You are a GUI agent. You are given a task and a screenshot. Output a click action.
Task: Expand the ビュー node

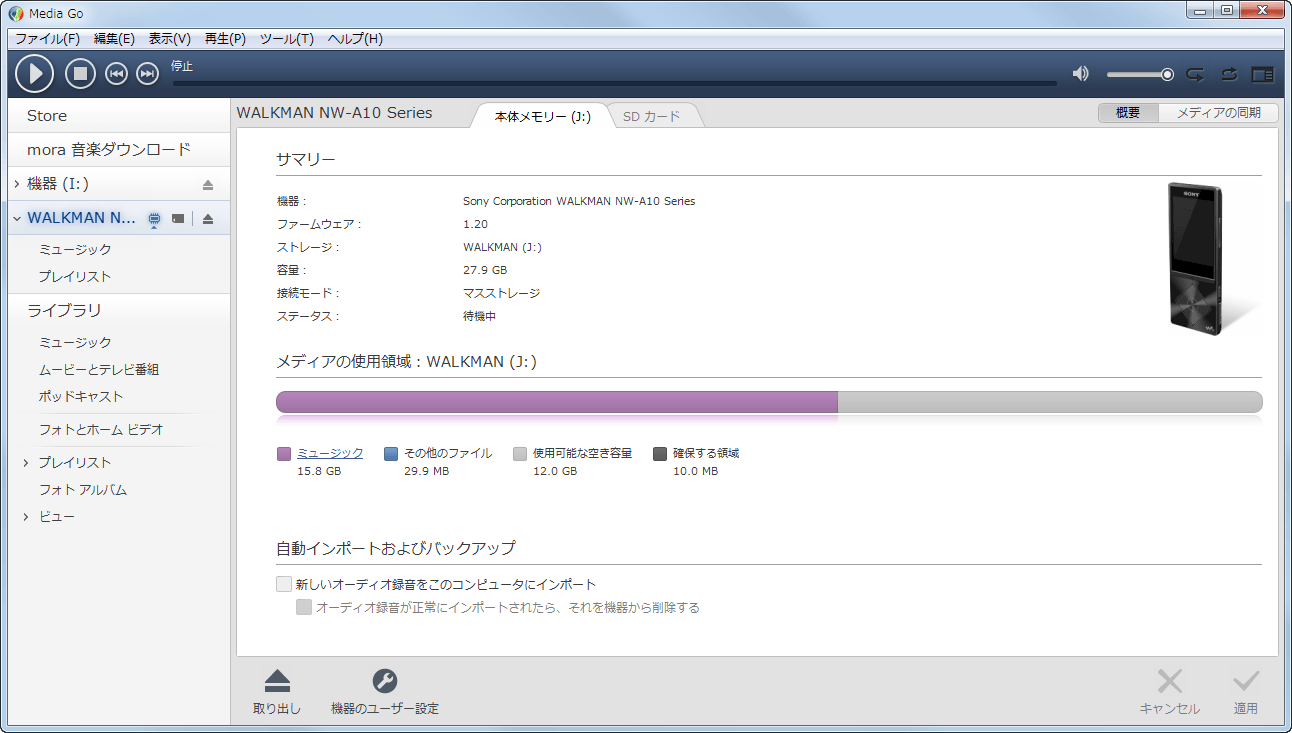point(26,517)
